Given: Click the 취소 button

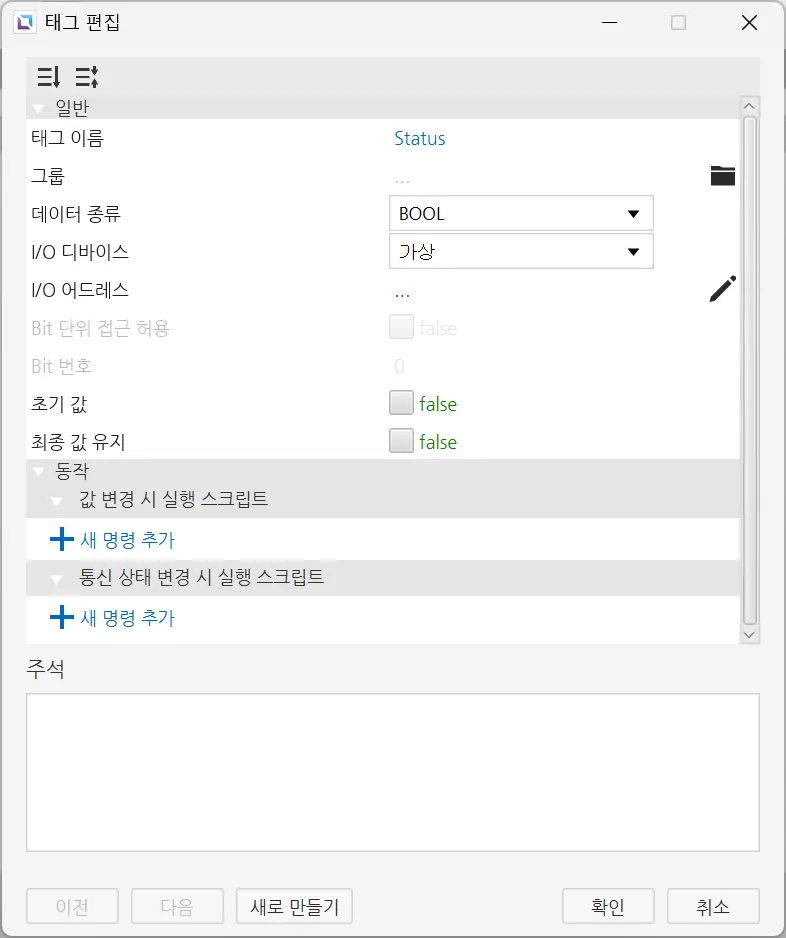Looking at the screenshot, I should click(x=713, y=907).
